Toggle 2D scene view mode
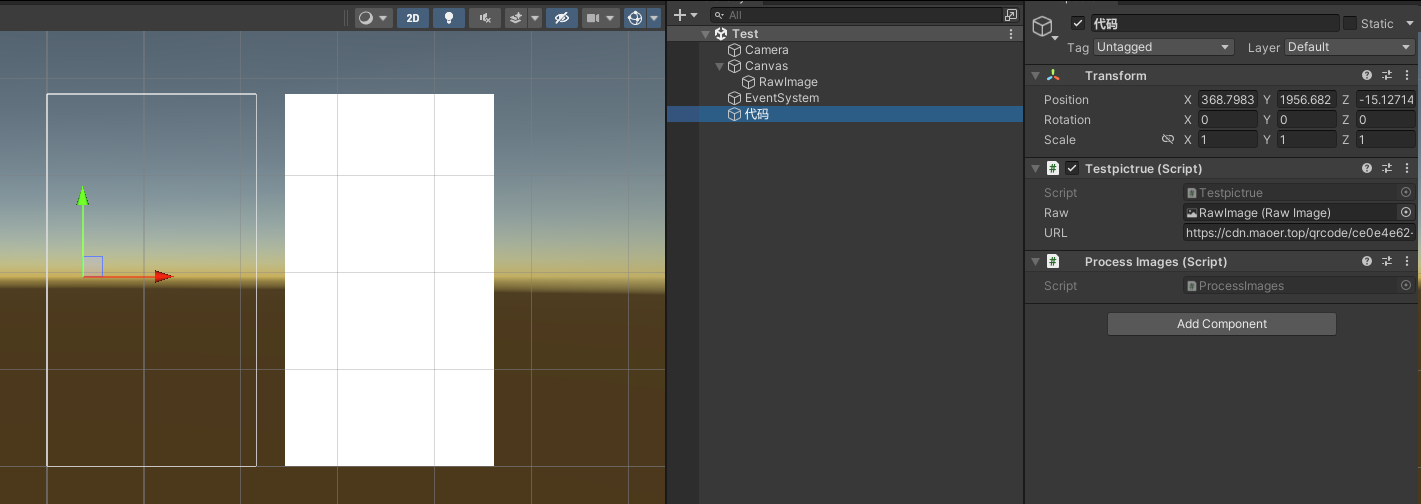 pyautogui.click(x=412, y=17)
